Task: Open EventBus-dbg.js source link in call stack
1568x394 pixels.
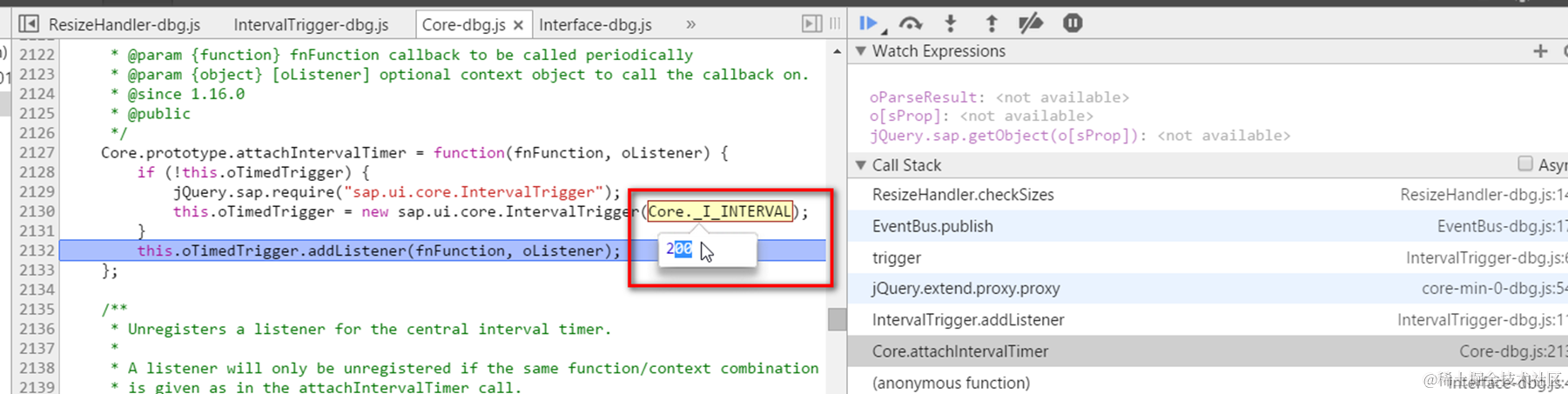Action: pos(1502,226)
